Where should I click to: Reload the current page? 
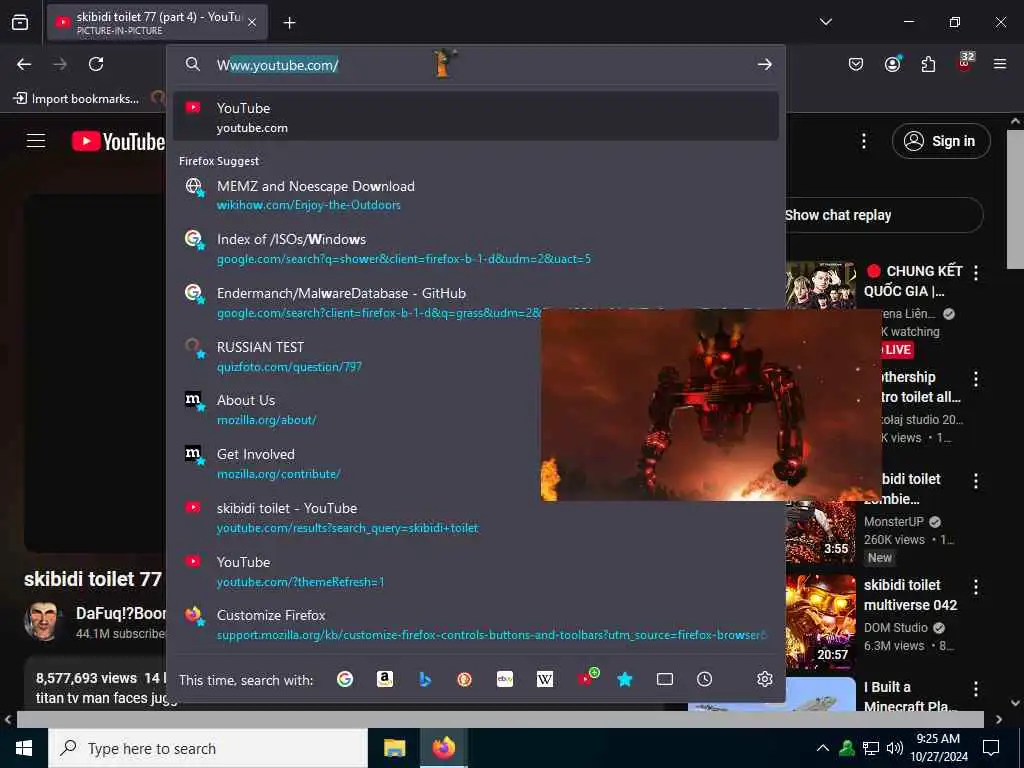(96, 64)
